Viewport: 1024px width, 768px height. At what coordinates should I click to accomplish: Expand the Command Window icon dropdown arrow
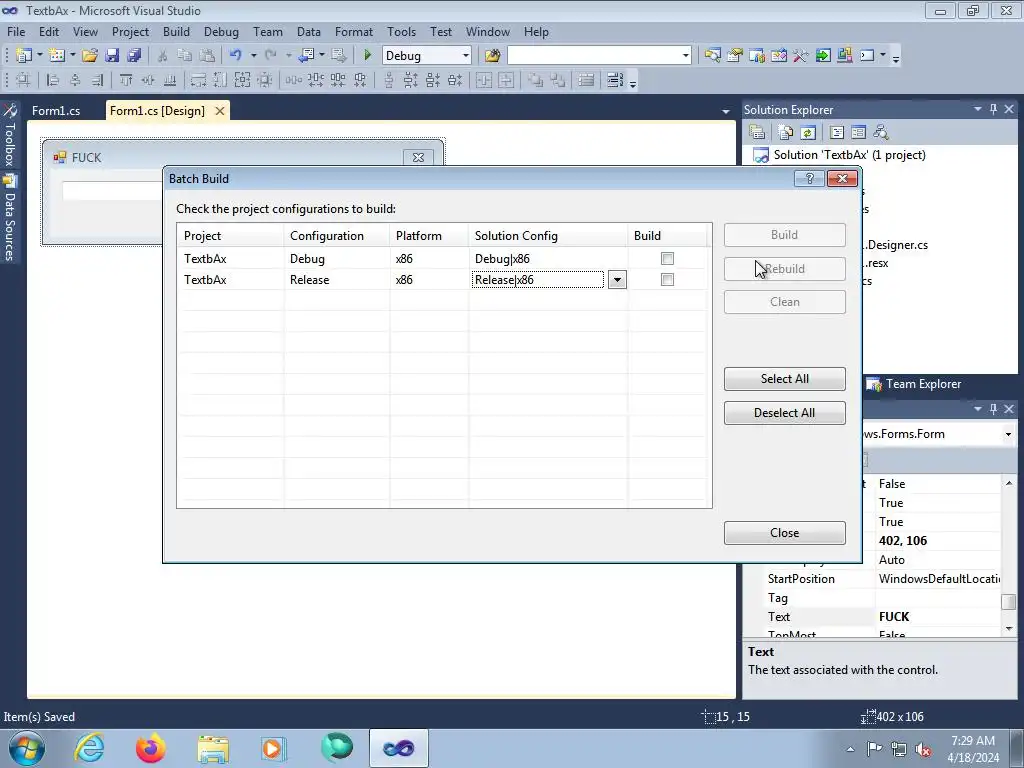(x=882, y=56)
